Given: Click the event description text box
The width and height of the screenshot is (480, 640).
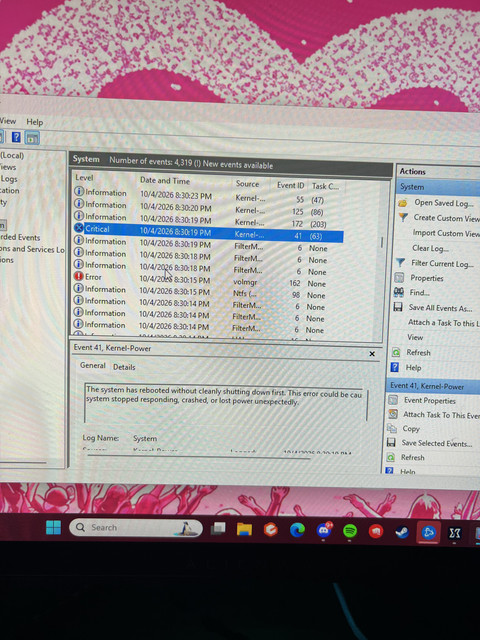Looking at the screenshot, I should pyautogui.click(x=226, y=403).
